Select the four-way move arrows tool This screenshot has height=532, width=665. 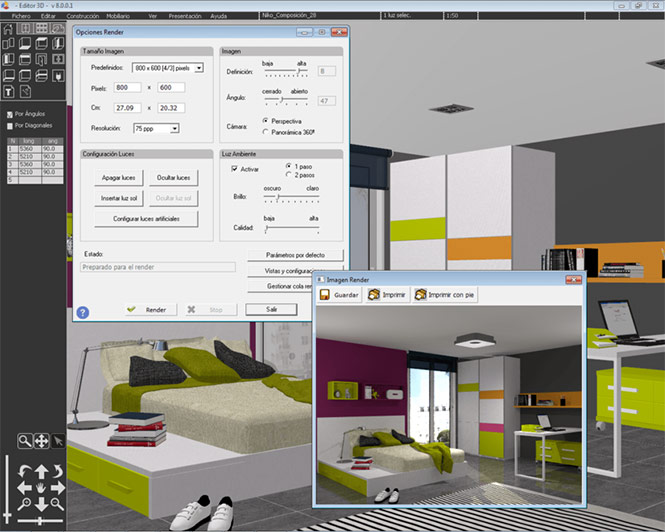coord(41,440)
